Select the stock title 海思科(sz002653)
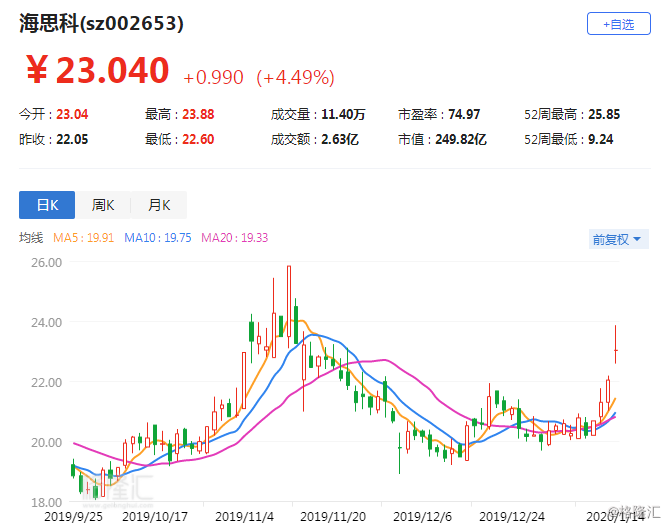Image resolution: width=668 pixels, height=526 pixels. pyautogui.click(x=101, y=23)
